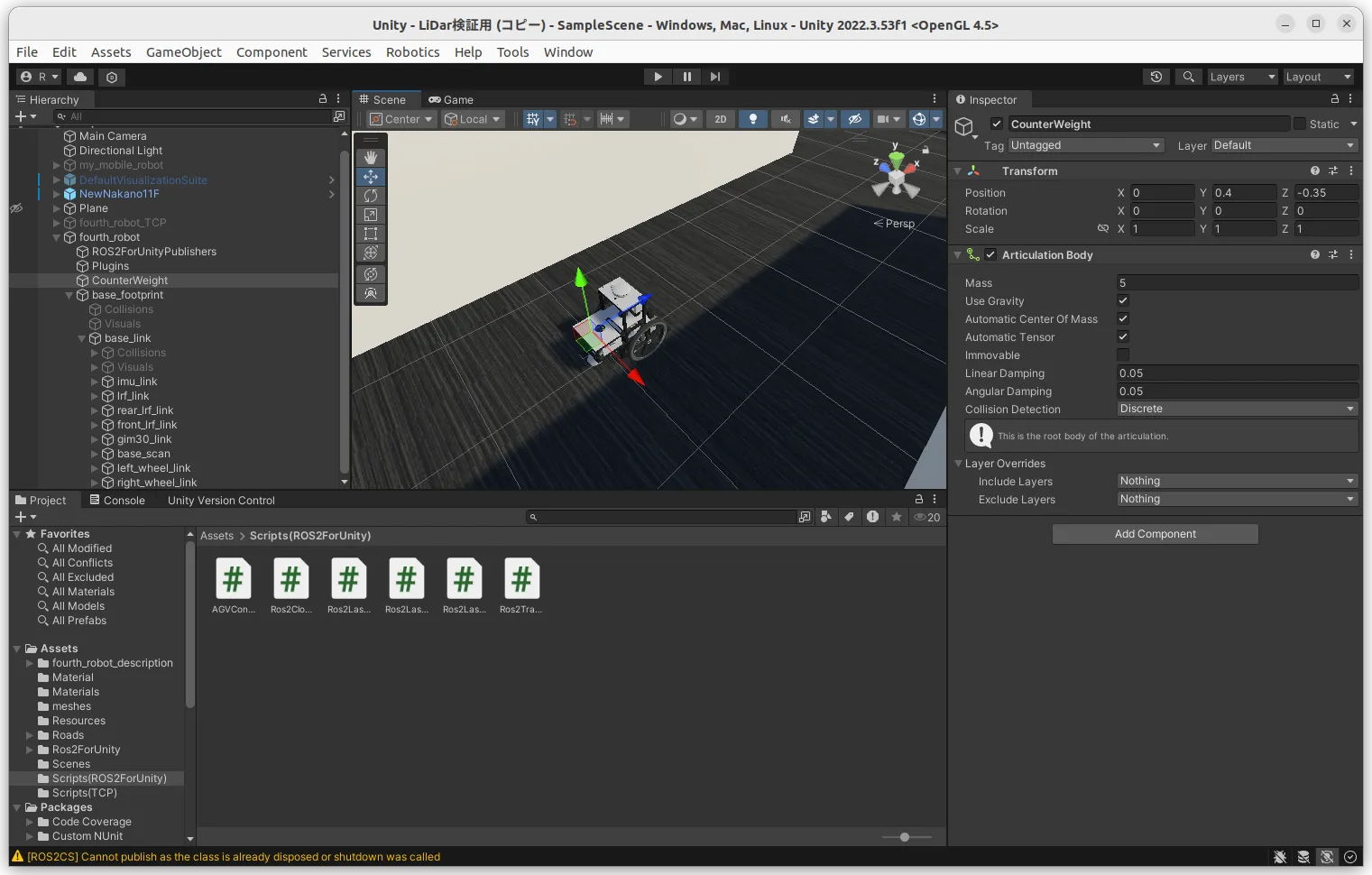1372x875 pixels.
Task: Open the Inspector panel more options menu
Action: [1350, 99]
